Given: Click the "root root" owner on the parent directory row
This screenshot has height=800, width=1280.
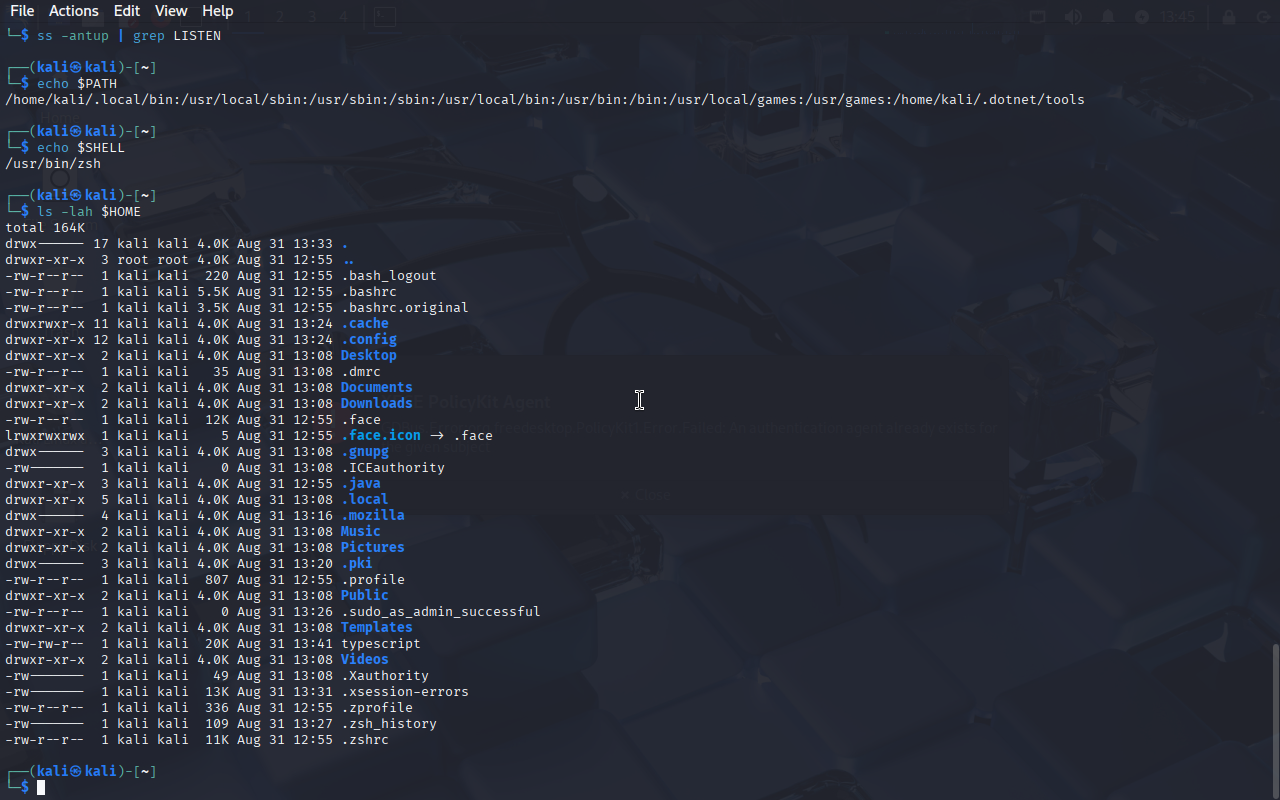Looking at the screenshot, I should (153, 260).
